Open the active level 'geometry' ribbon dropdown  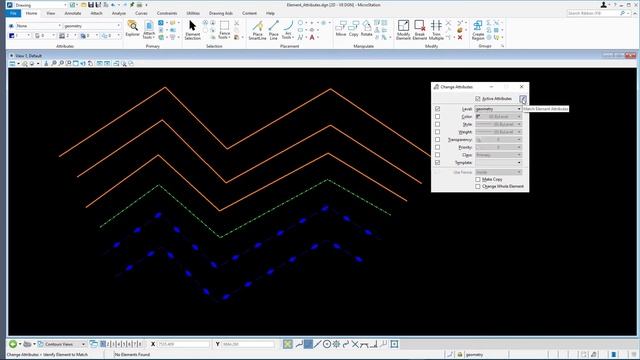[x=92, y=26]
